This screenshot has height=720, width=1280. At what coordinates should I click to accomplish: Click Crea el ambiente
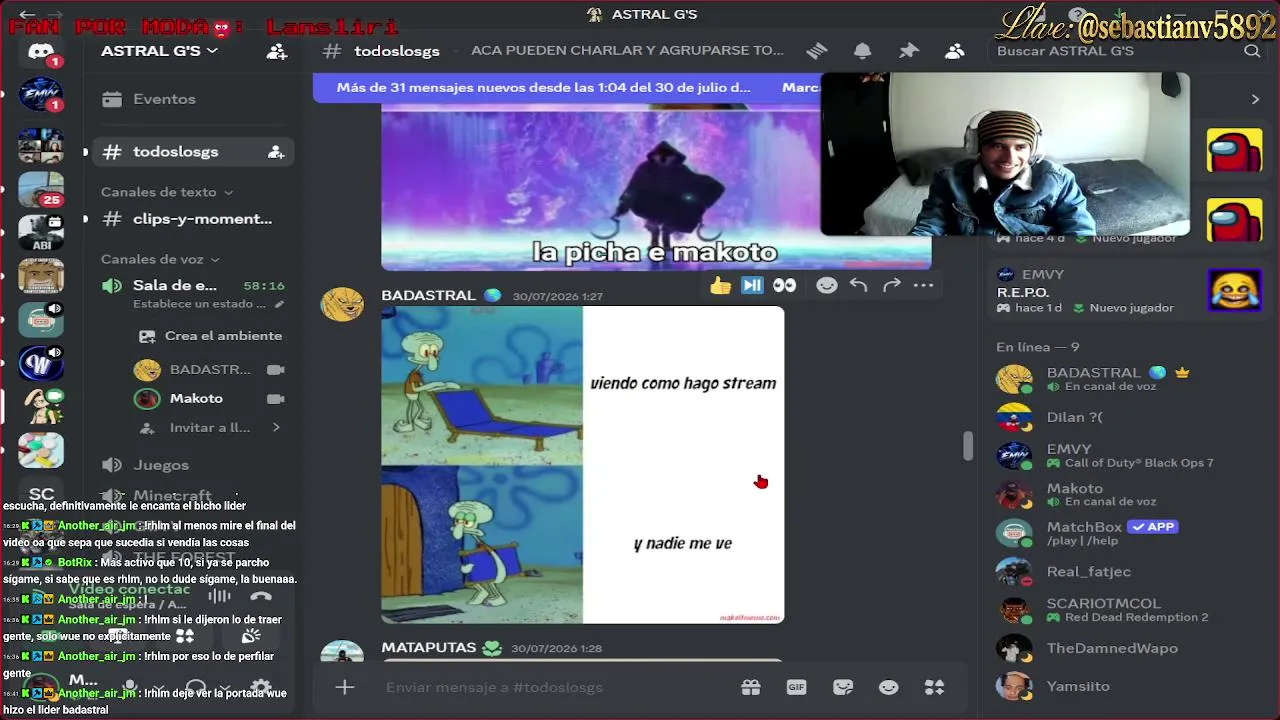coord(210,336)
